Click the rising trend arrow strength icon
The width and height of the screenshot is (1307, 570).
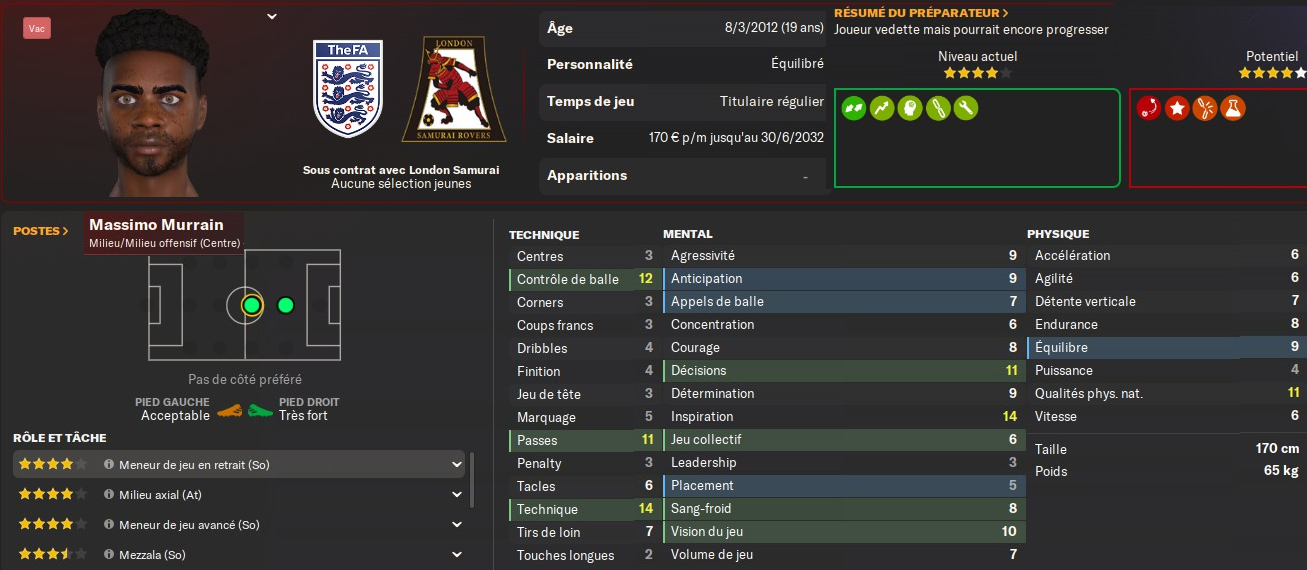(881, 108)
